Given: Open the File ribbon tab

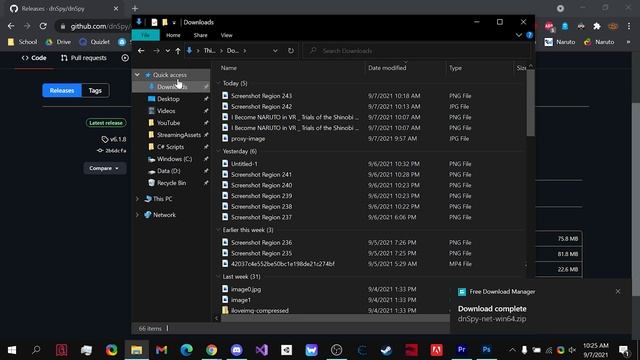Looking at the screenshot, I should coord(145,35).
